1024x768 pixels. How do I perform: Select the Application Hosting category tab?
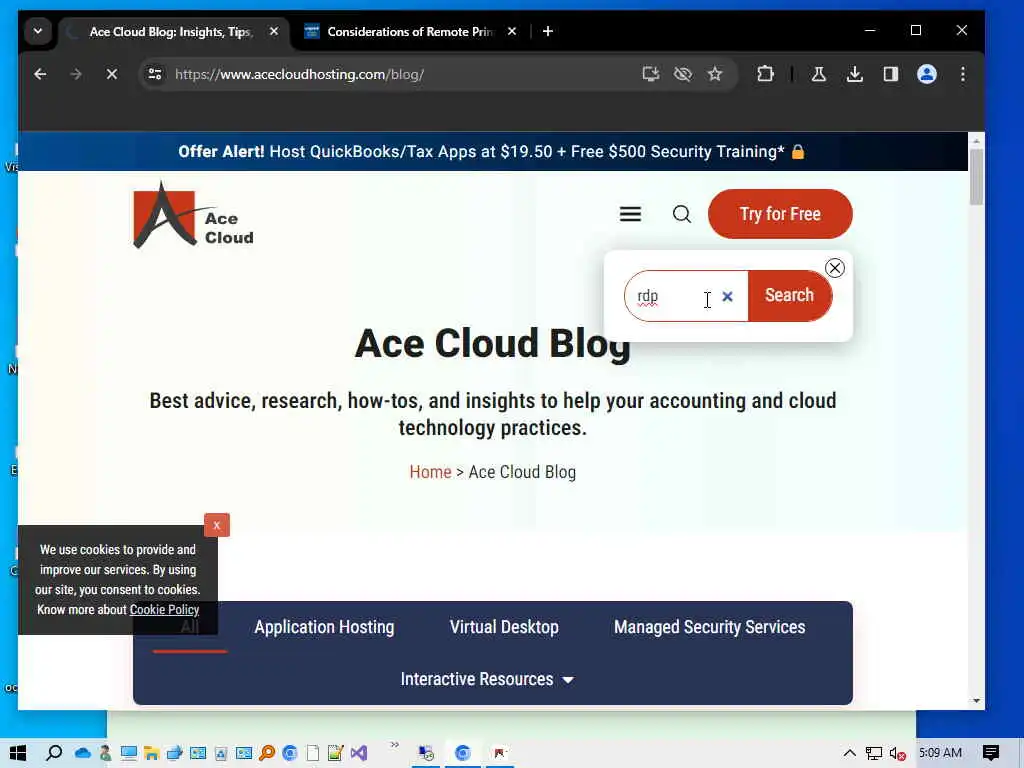(x=325, y=627)
